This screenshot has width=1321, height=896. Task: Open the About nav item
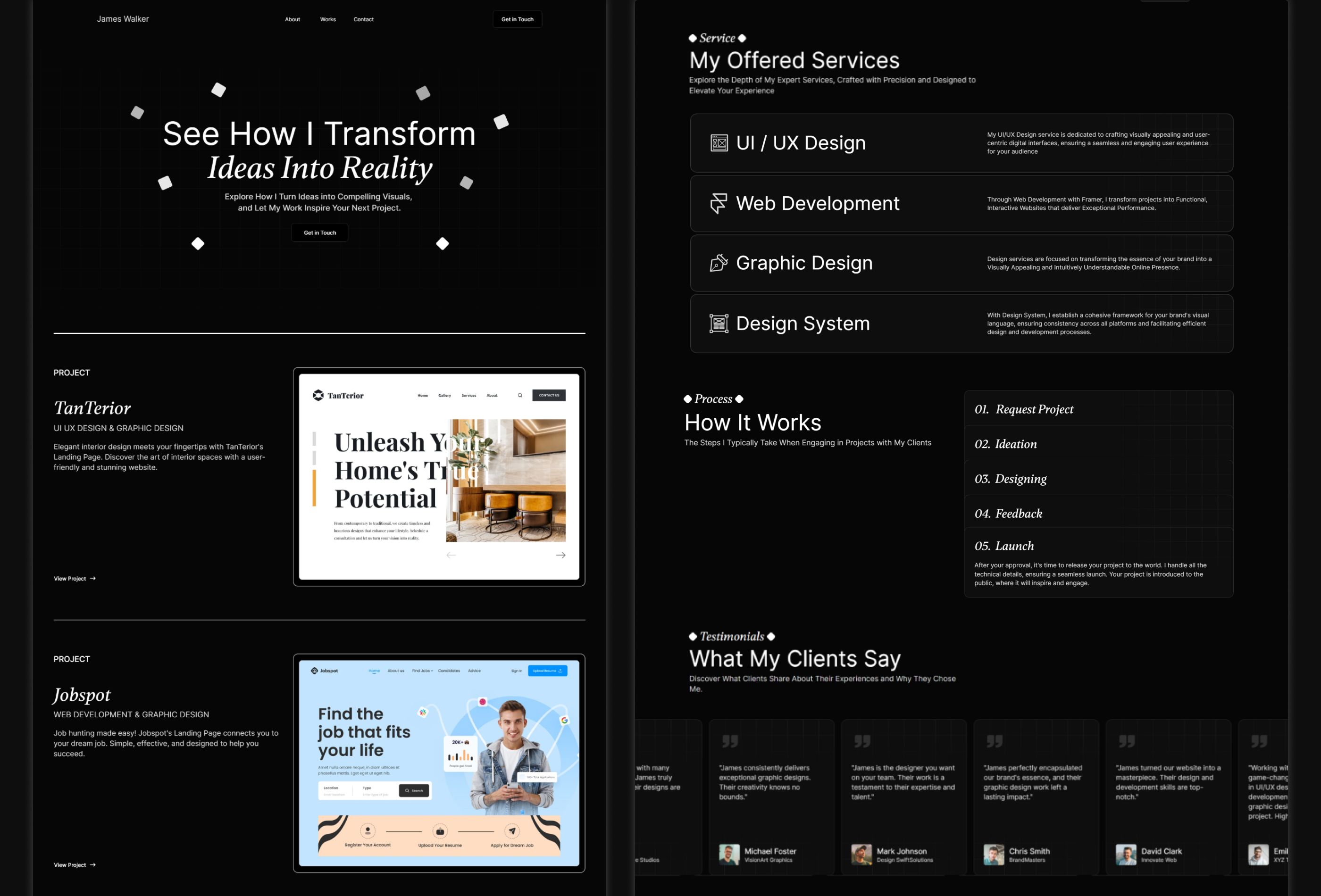[x=292, y=19]
